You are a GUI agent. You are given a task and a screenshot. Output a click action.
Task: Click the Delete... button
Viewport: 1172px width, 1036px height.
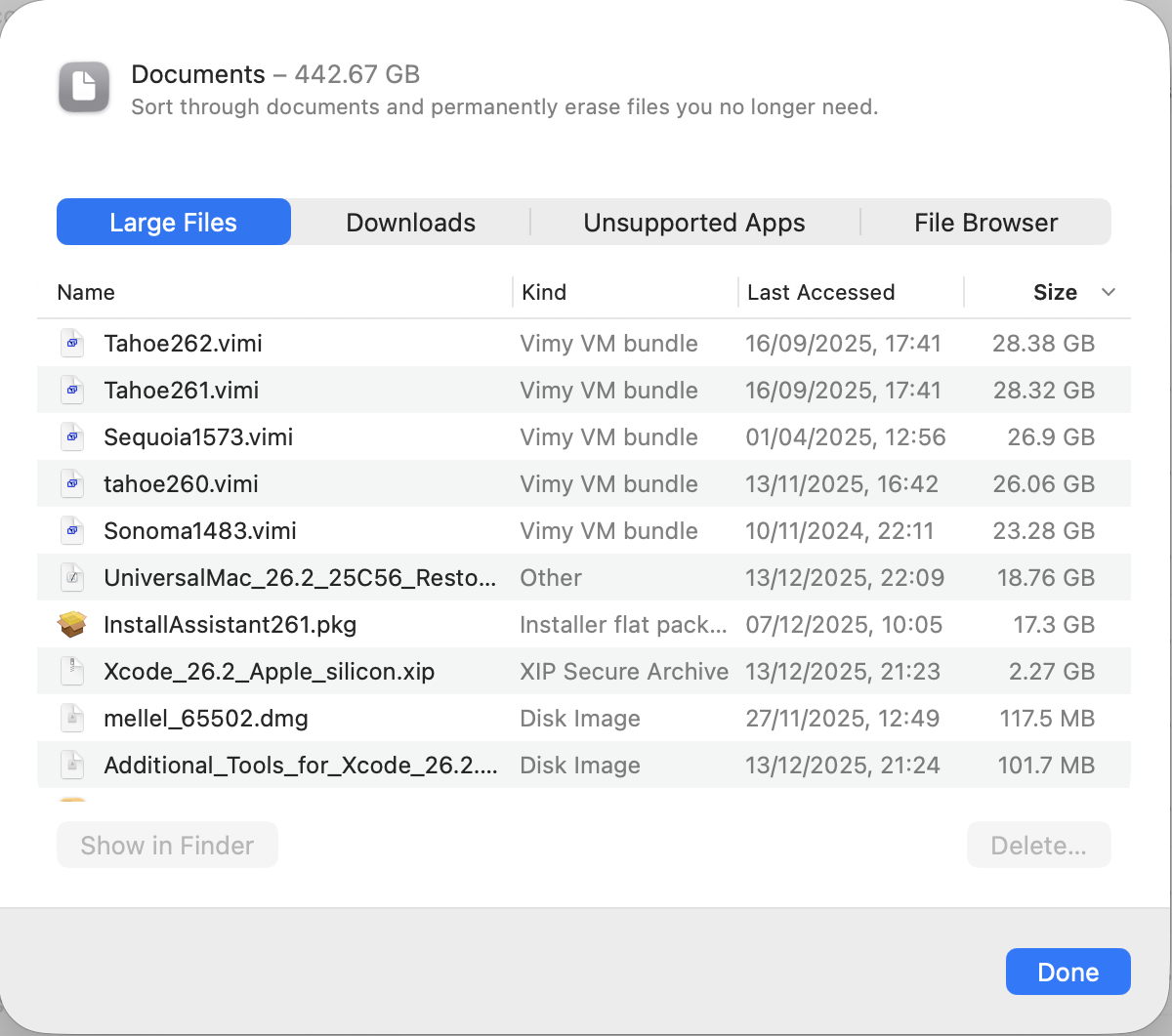(1038, 846)
